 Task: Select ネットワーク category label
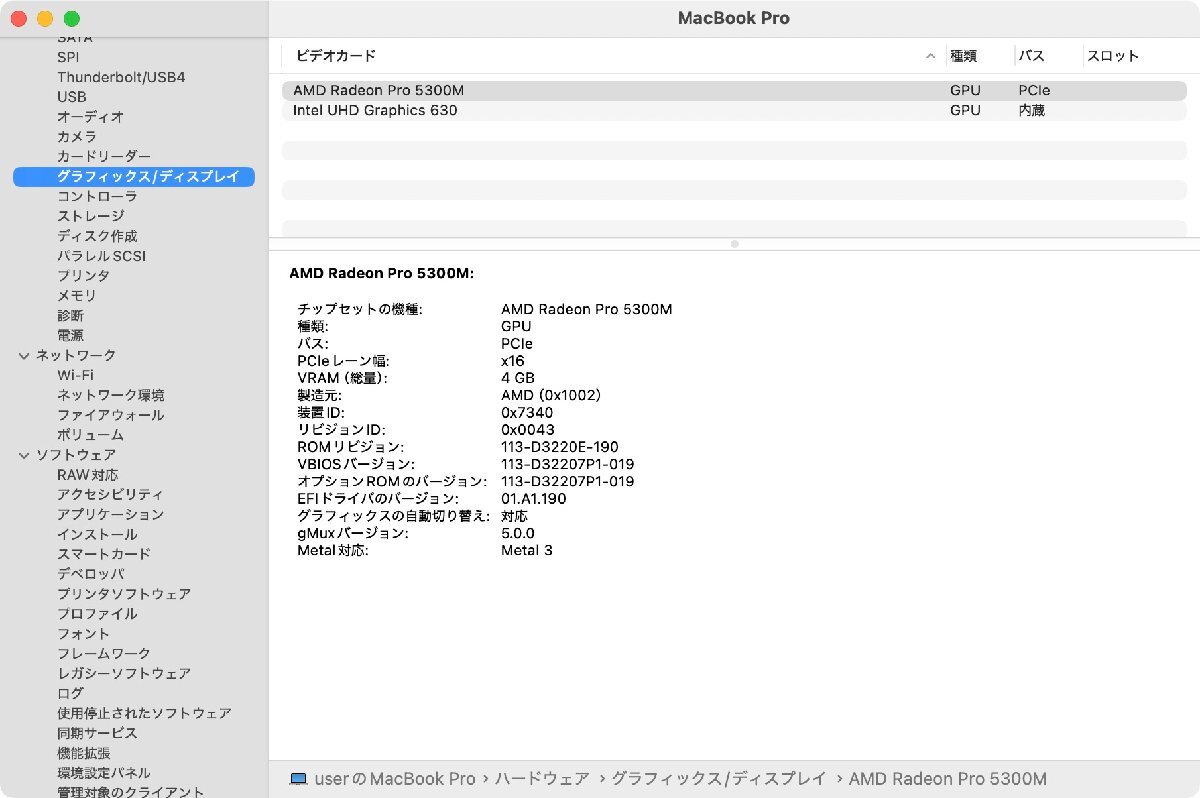click(x=76, y=355)
